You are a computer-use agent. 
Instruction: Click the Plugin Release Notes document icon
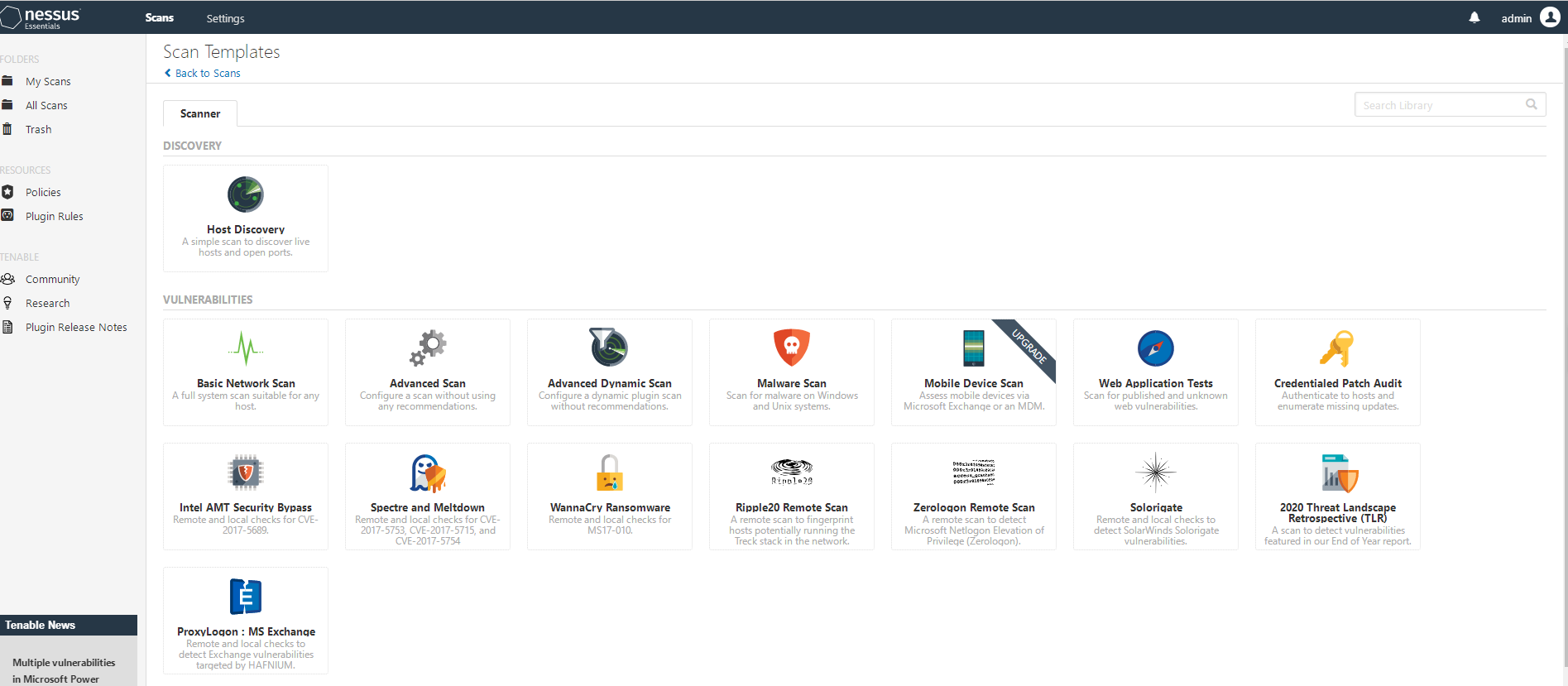(x=7, y=327)
